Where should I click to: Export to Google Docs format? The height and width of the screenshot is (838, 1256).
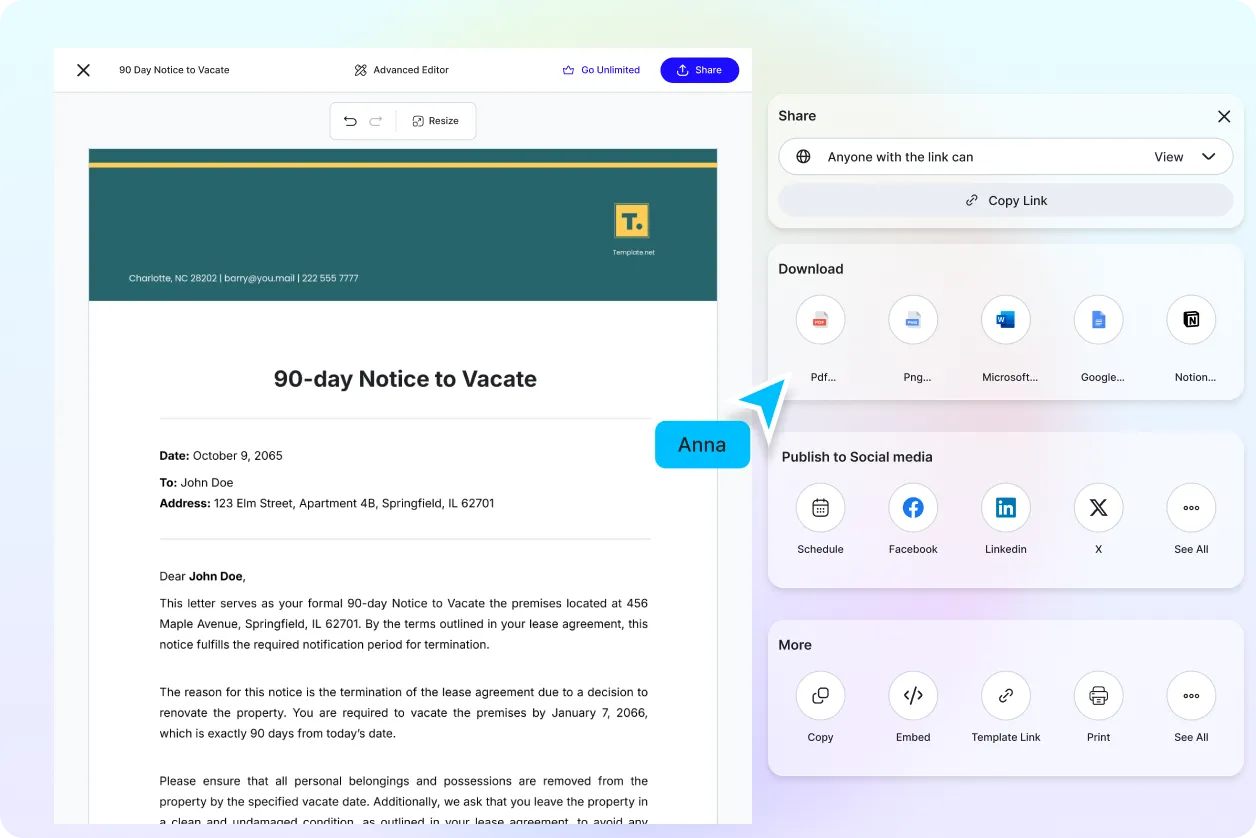[x=1098, y=321]
